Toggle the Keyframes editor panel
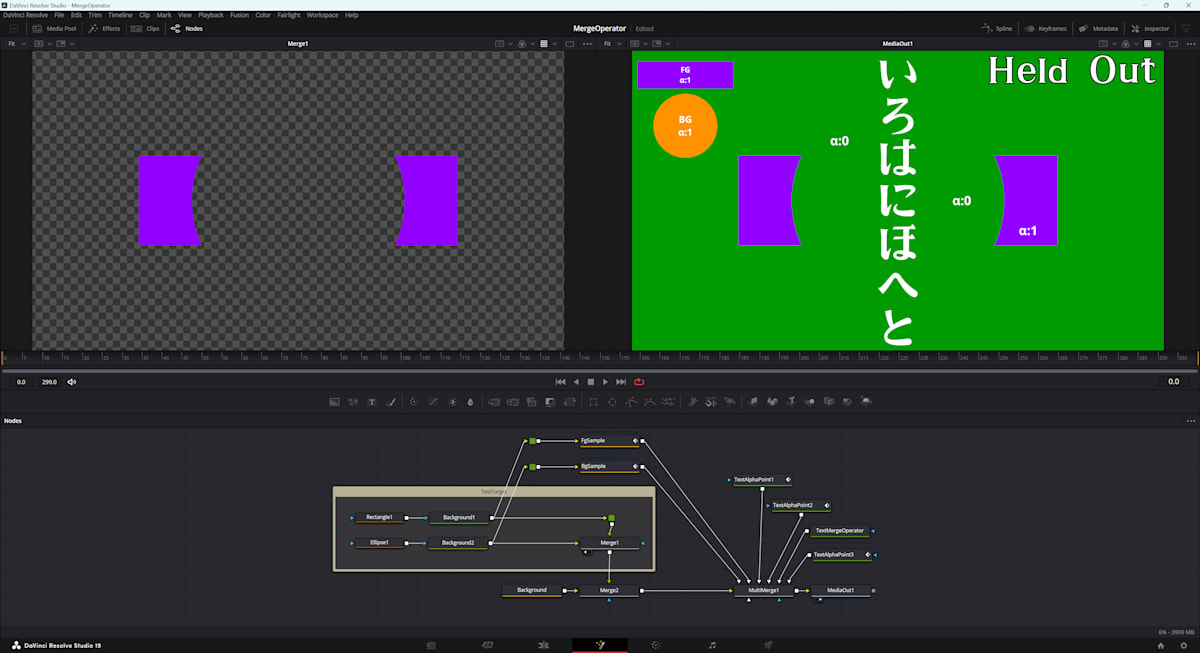 (x=1047, y=28)
